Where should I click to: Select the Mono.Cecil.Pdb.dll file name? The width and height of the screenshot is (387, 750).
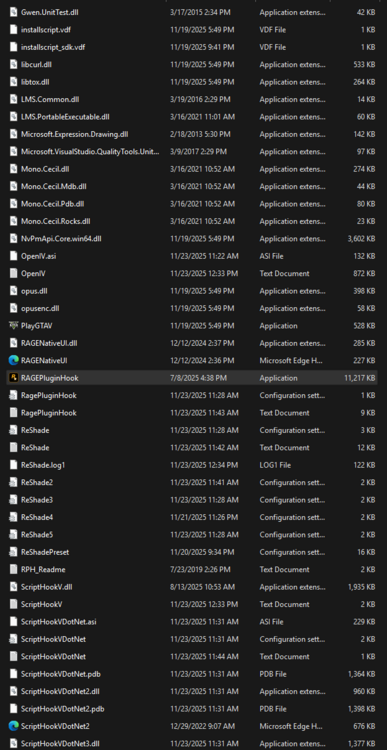[x=53, y=204]
